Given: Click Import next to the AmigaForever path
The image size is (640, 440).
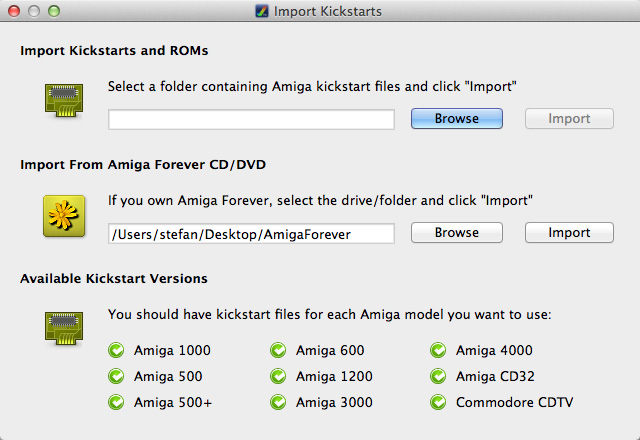Looking at the screenshot, I should [x=569, y=233].
